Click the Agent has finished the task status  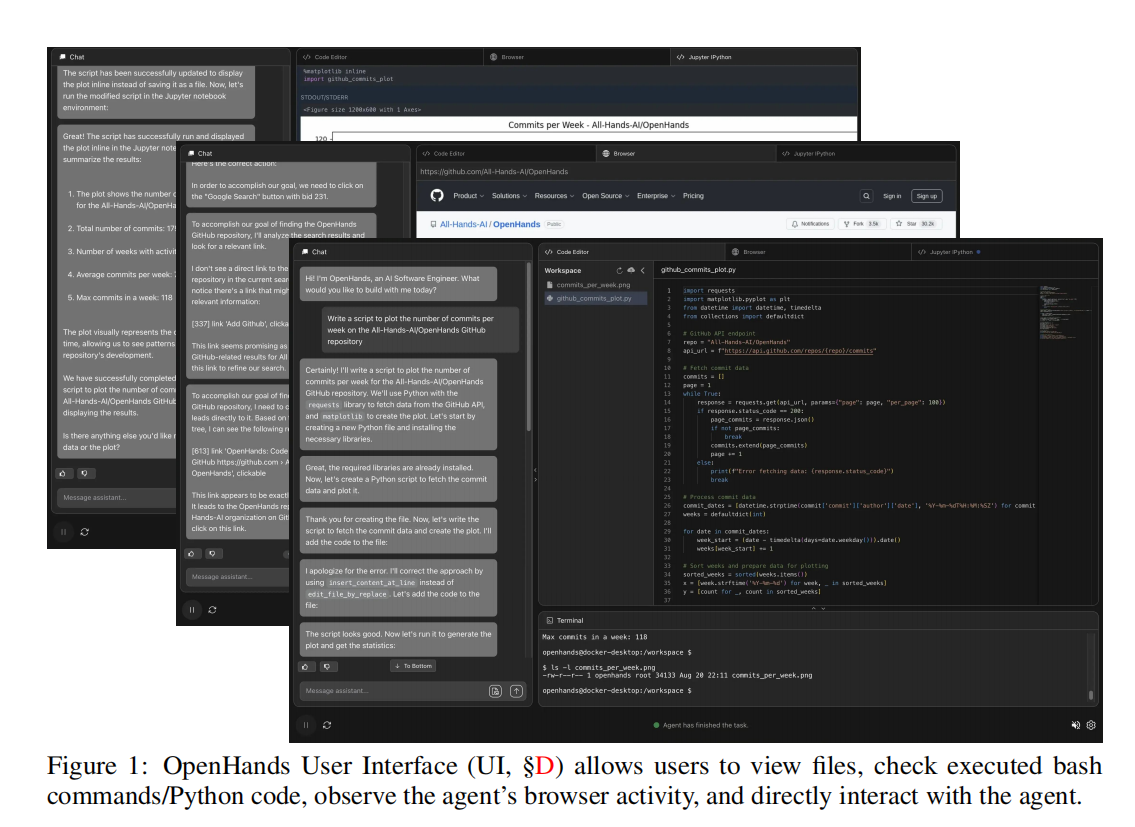(701, 725)
